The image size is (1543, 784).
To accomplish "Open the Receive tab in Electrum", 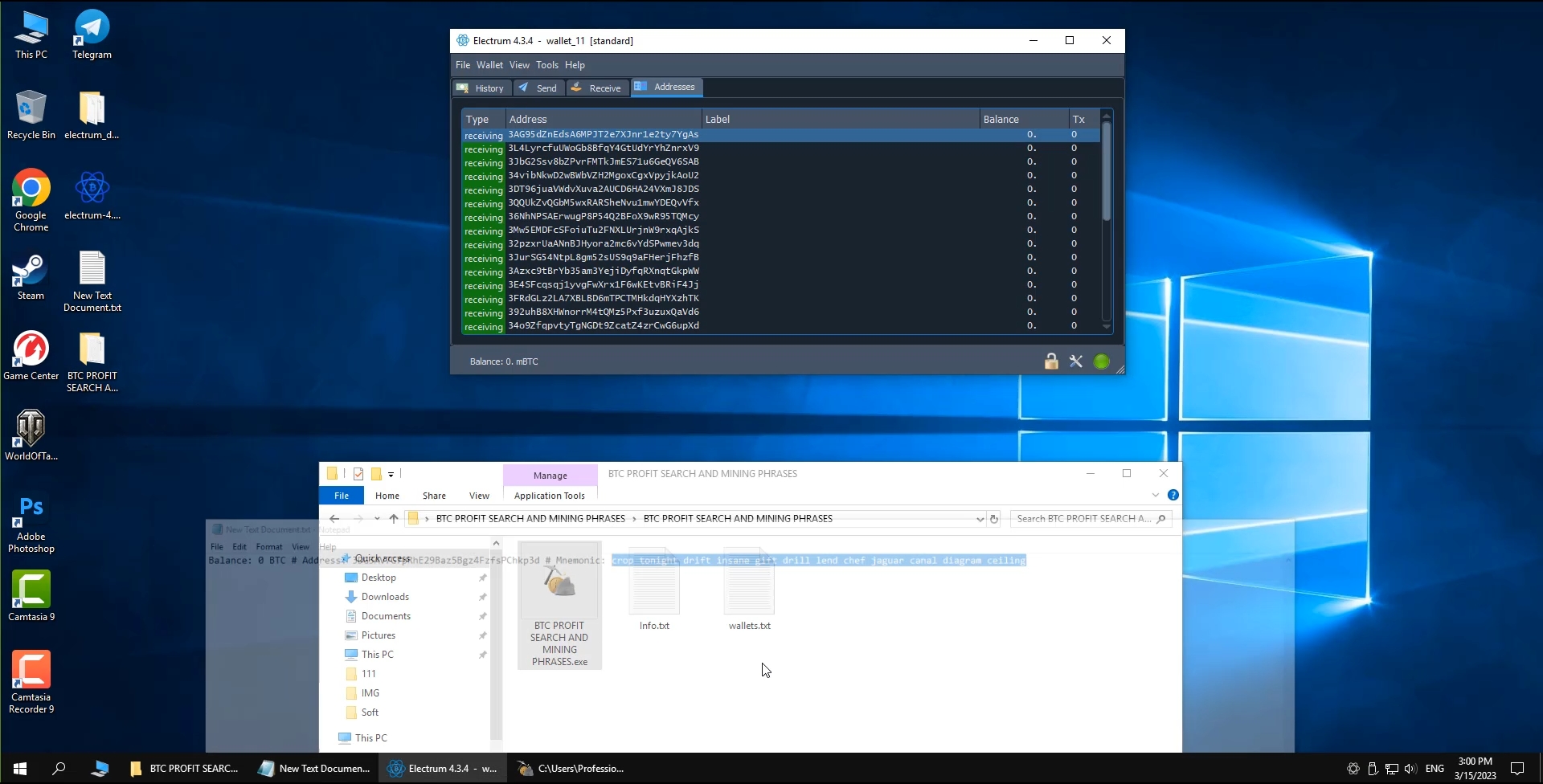I will (x=597, y=88).
